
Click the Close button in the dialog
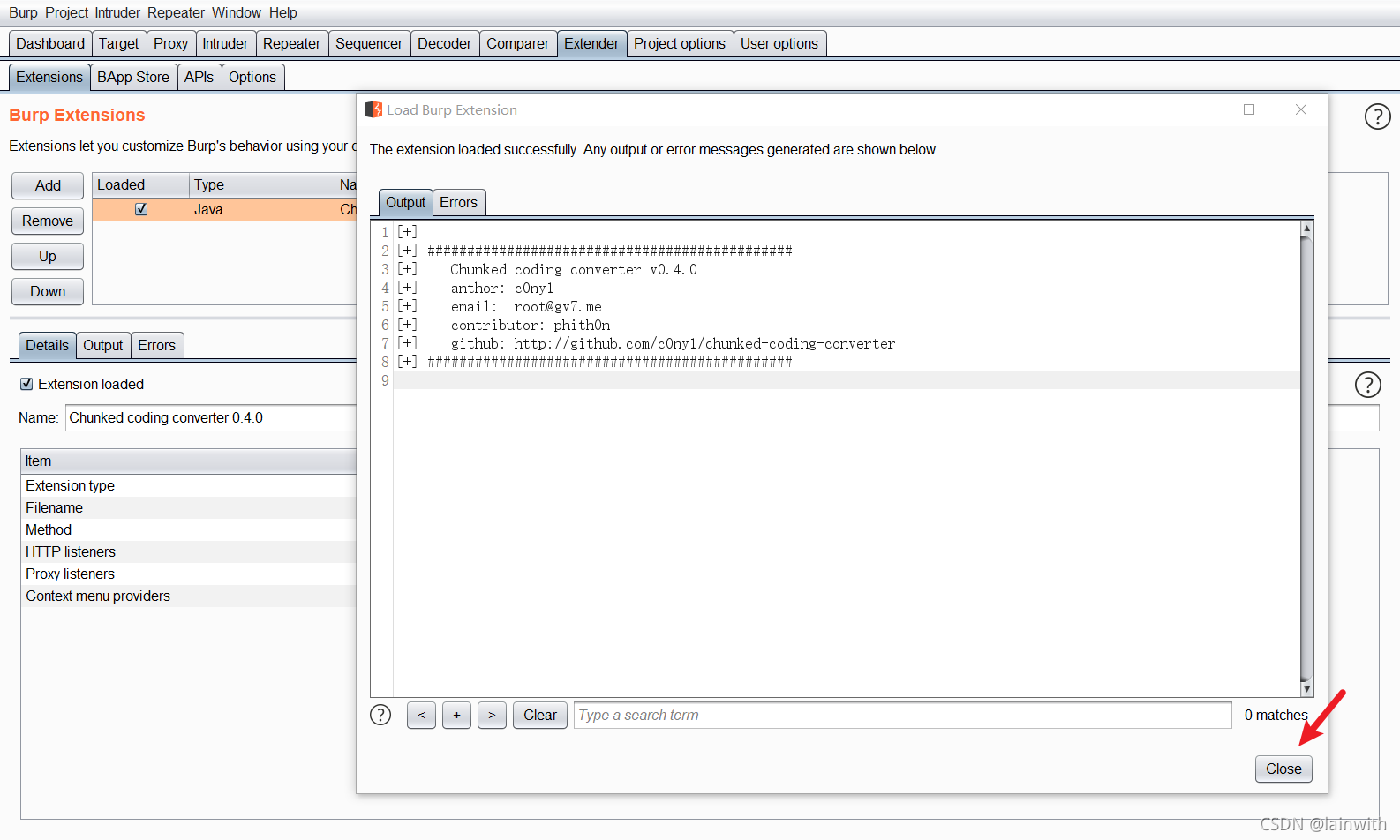pos(1283,769)
